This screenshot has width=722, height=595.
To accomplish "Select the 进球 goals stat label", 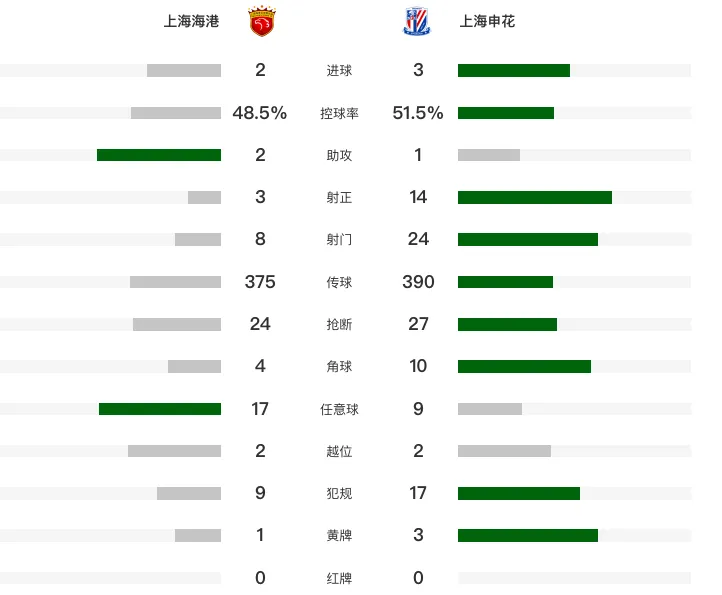I will (x=339, y=70).
